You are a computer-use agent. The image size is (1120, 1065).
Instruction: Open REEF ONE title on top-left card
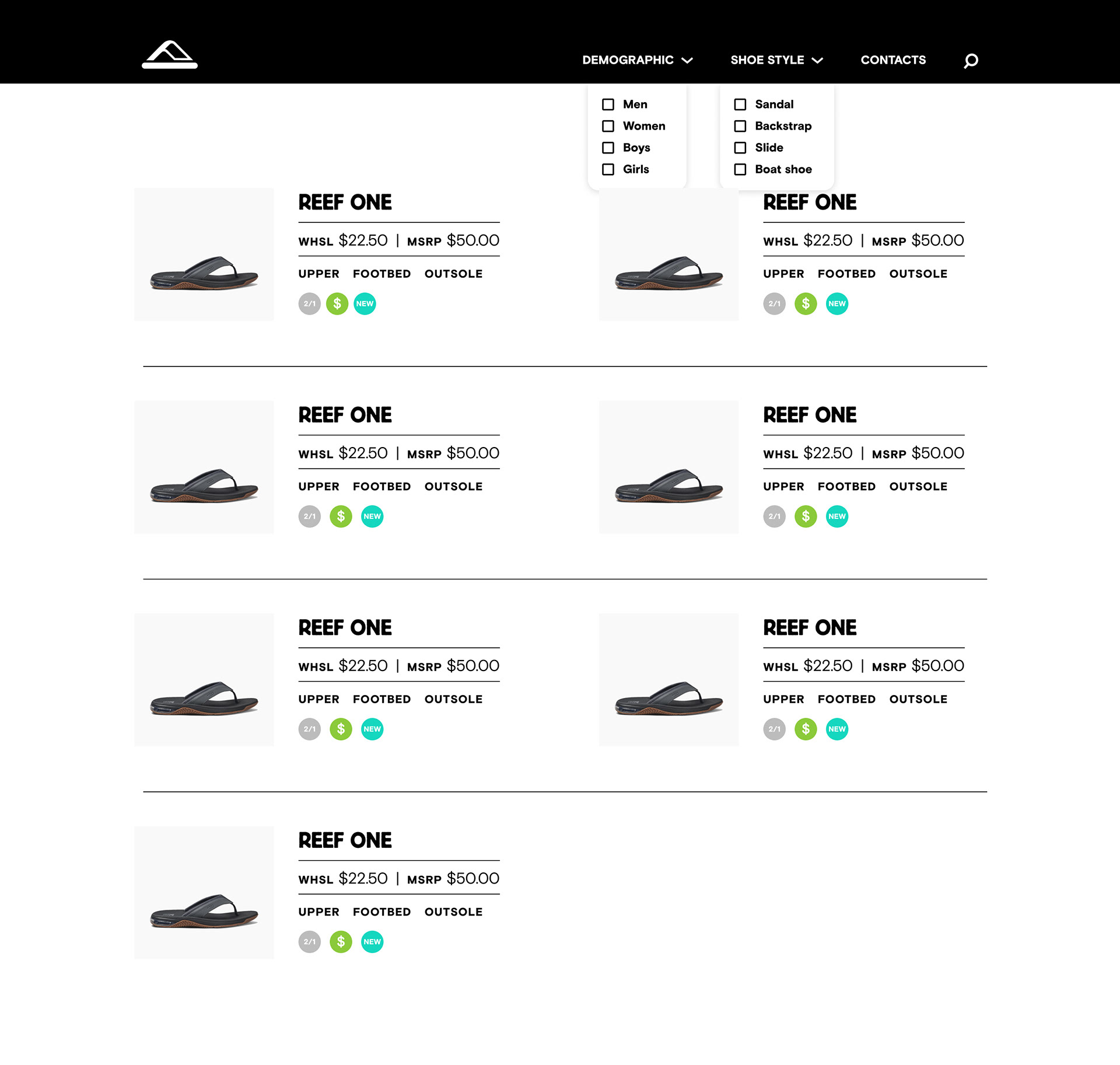345,202
